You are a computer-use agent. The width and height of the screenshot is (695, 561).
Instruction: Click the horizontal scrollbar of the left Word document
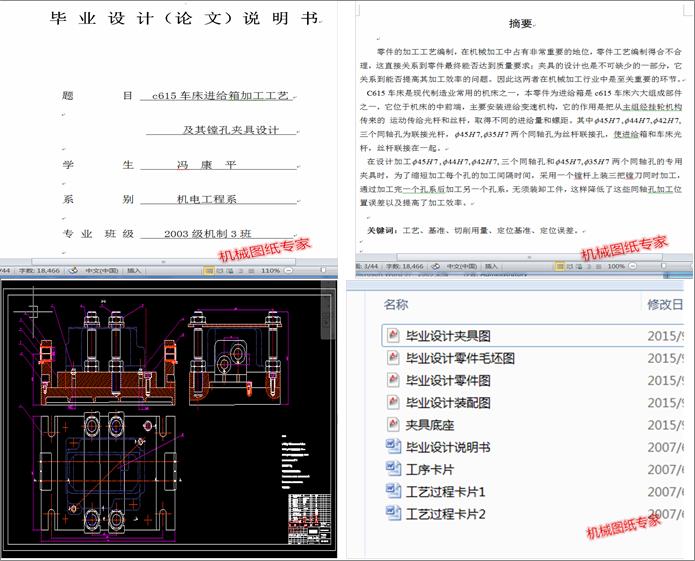coord(164,262)
